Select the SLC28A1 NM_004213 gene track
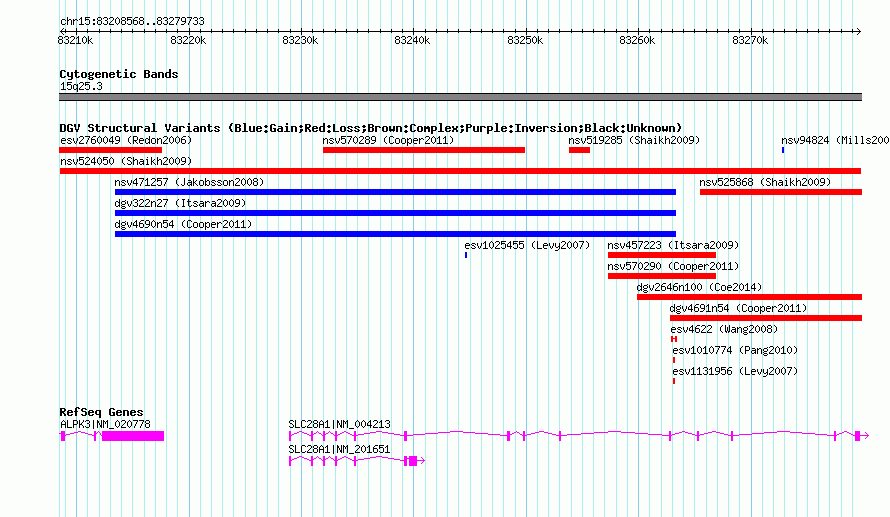The height and width of the screenshot is (517, 890). (579, 436)
